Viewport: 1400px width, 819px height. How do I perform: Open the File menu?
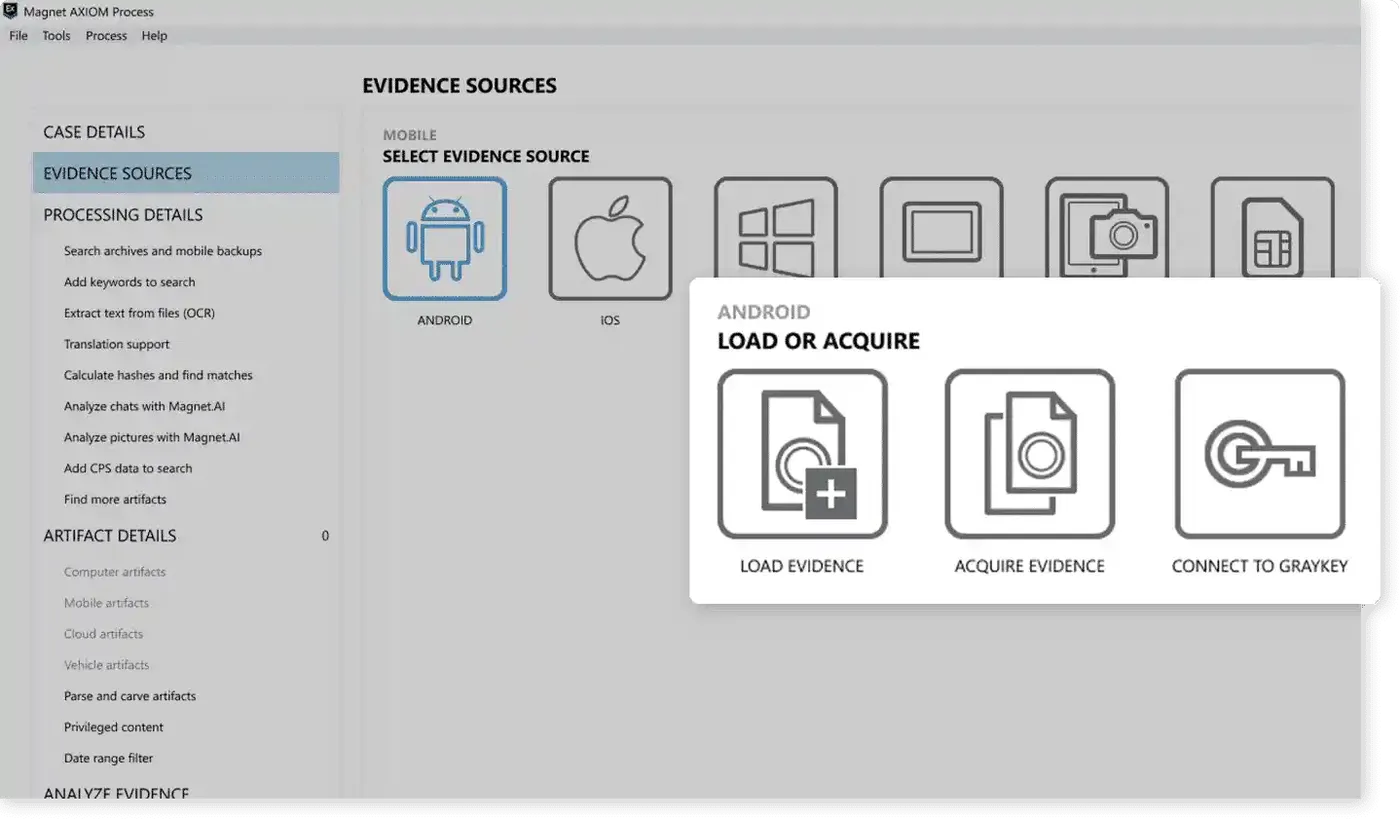click(19, 36)
